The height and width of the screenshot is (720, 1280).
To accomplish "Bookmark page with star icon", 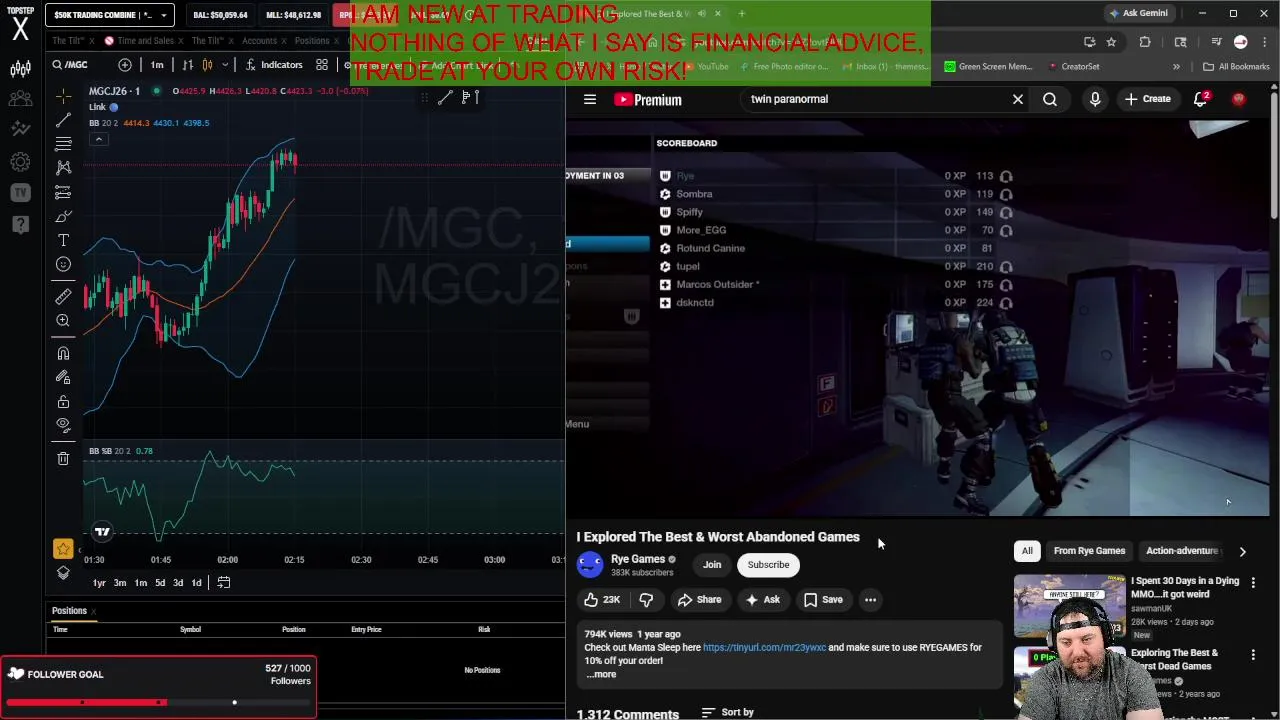I will coord(1111,42).
